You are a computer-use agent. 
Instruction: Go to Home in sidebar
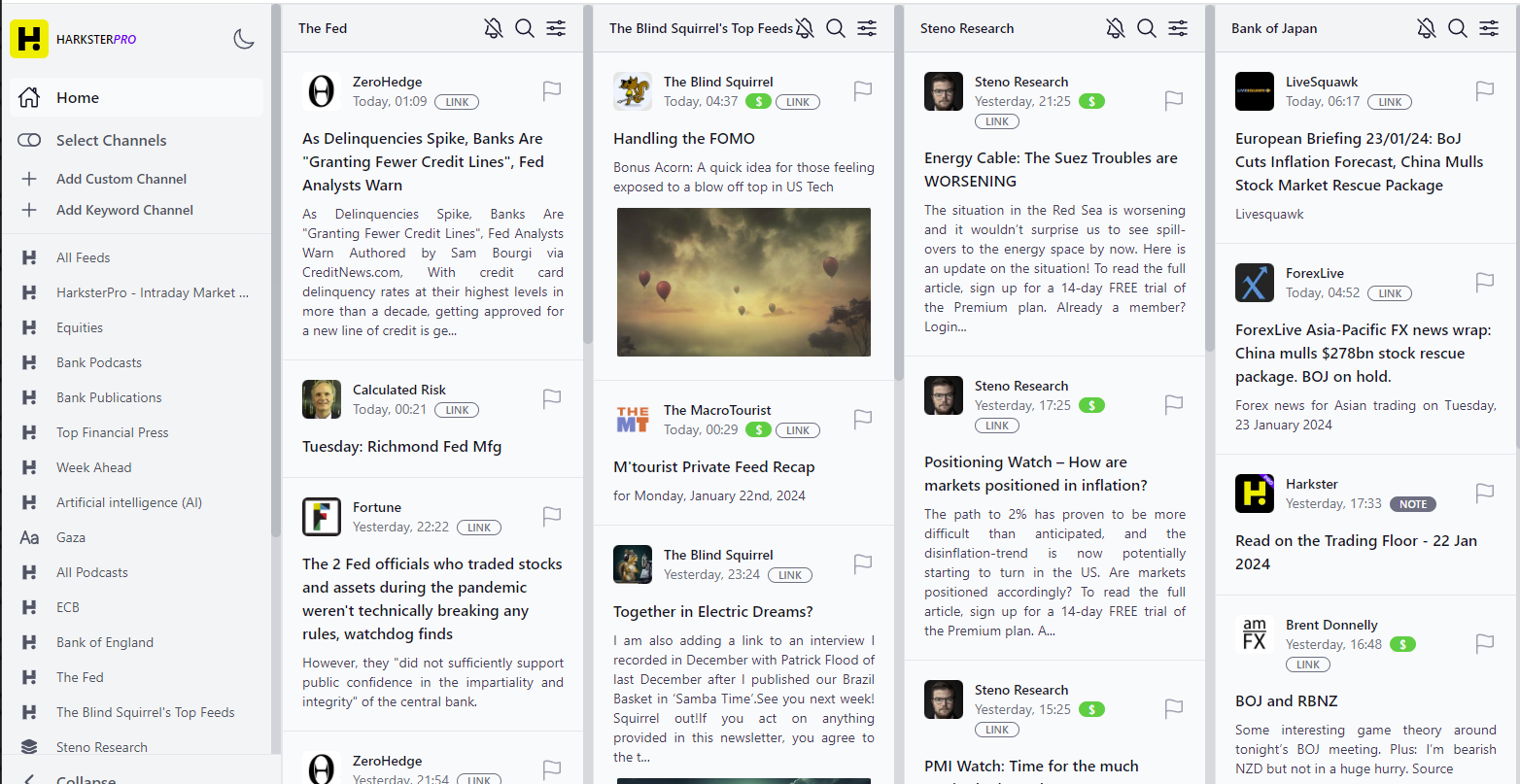tap(137, 97)
